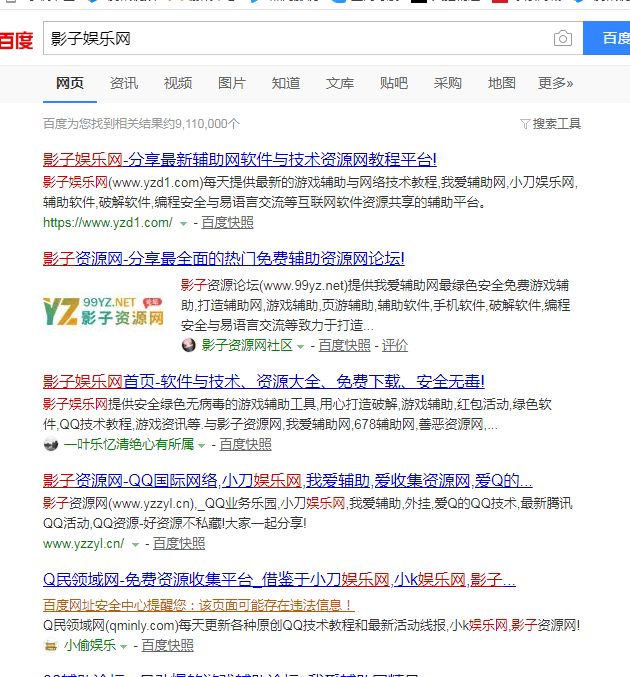
Task: Click avatar icon beside 影子资源网社区
Action: tap(189, 345)
